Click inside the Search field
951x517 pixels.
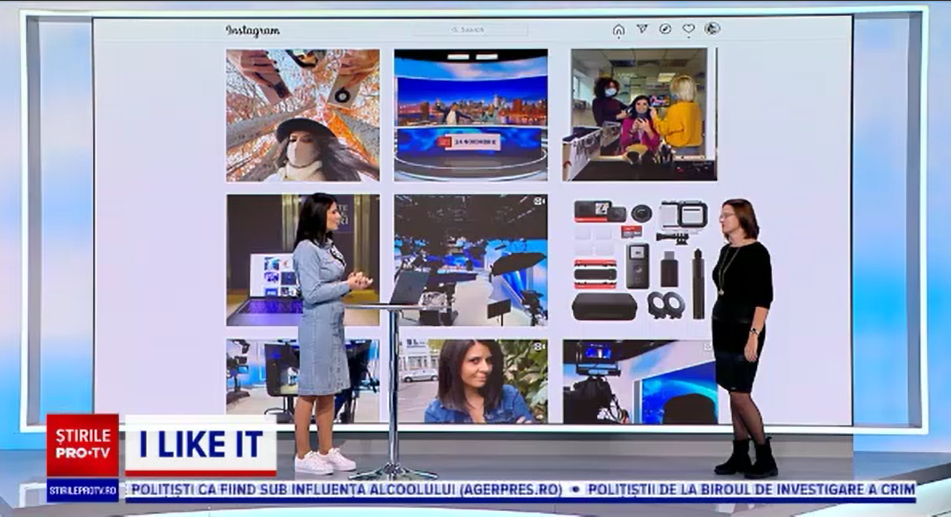coord(470,30)
